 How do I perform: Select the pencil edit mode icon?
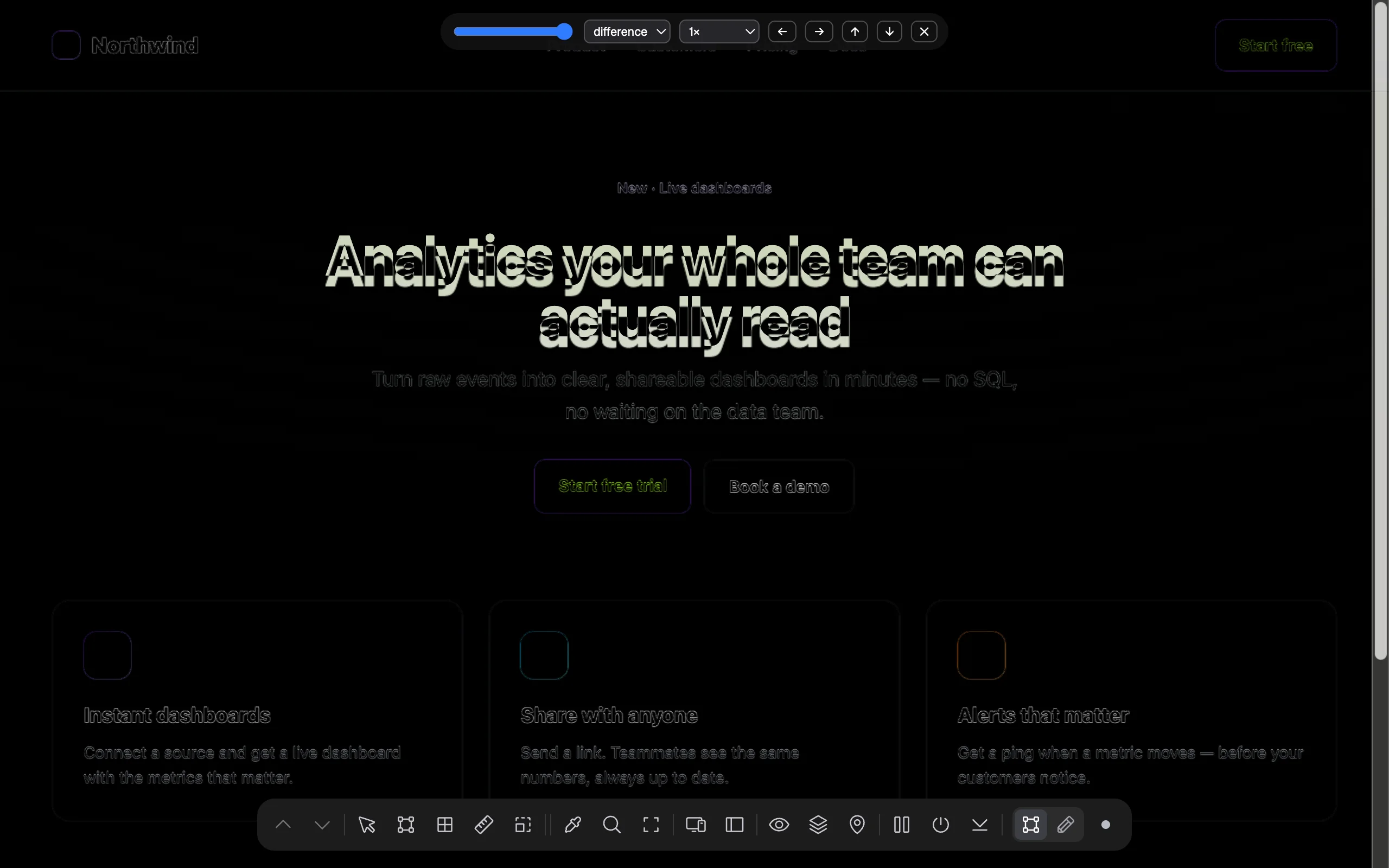click(1066, 825)
